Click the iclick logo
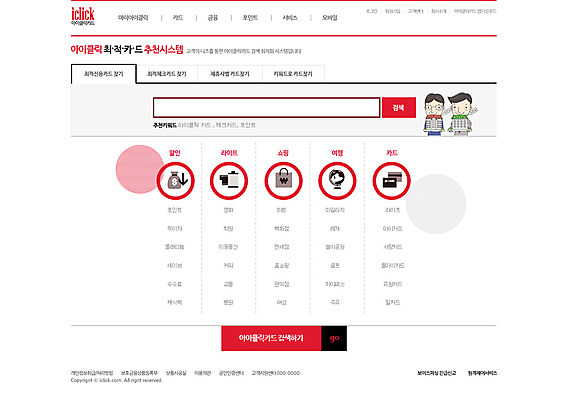 pos(83,16)
